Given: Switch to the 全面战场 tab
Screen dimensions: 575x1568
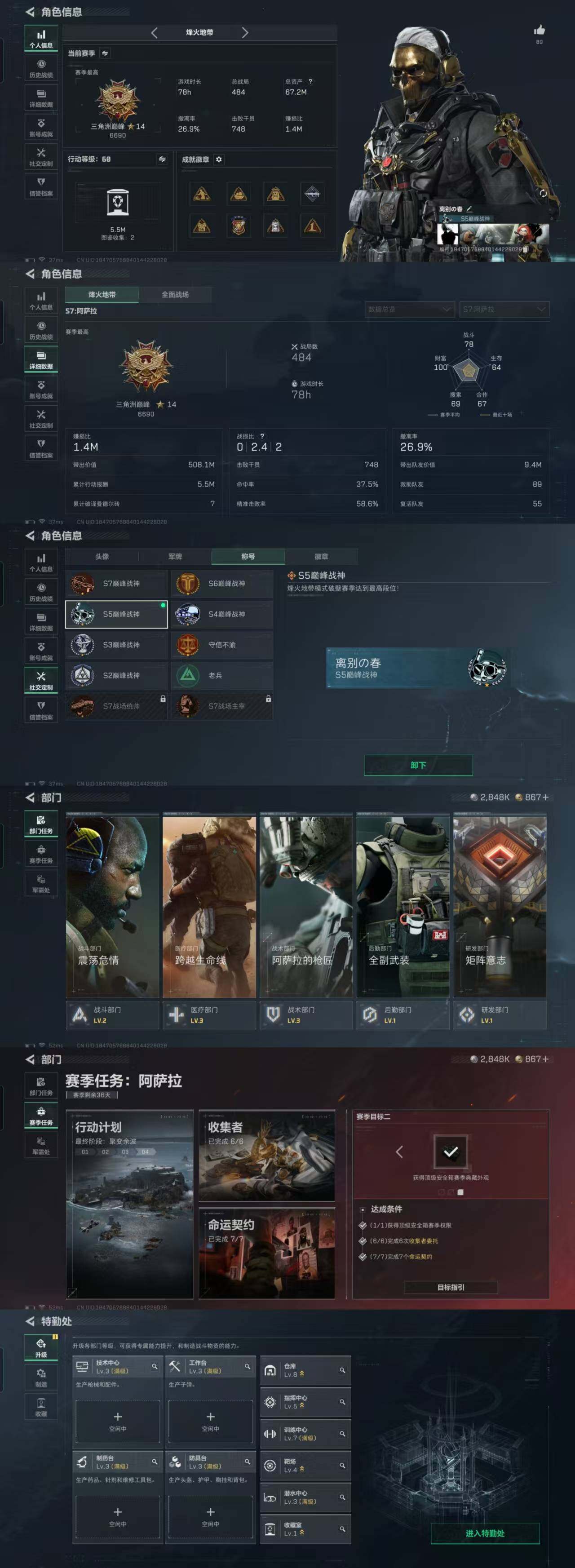Looking at the screenshot, I should tap(175, 295).
